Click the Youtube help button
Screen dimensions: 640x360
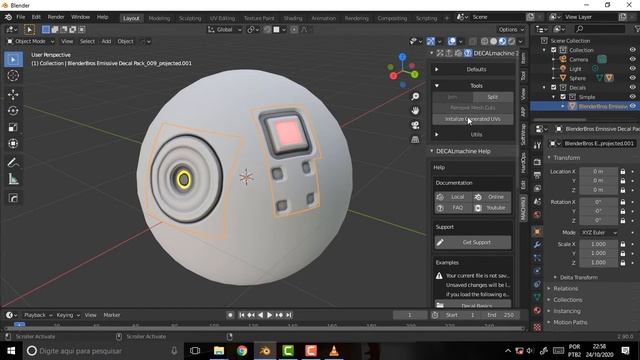click(x=492, y=208)
